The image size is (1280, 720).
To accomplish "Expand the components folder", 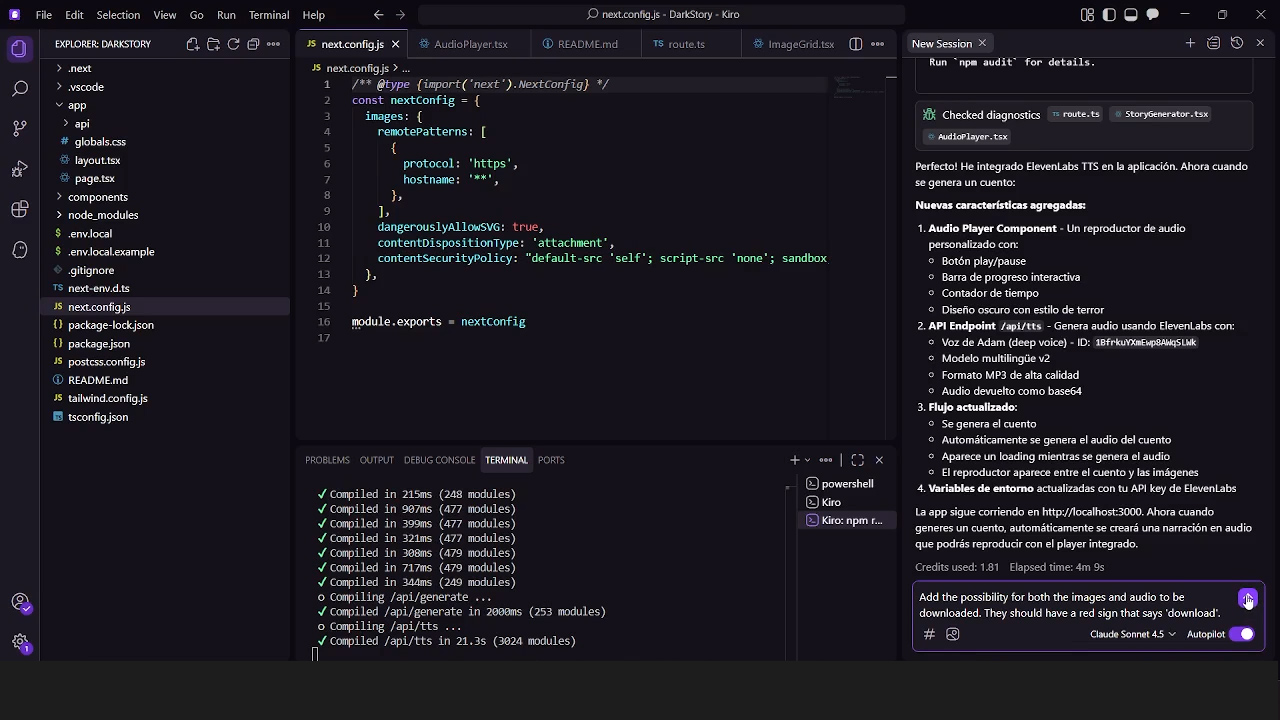I will 97,197.
